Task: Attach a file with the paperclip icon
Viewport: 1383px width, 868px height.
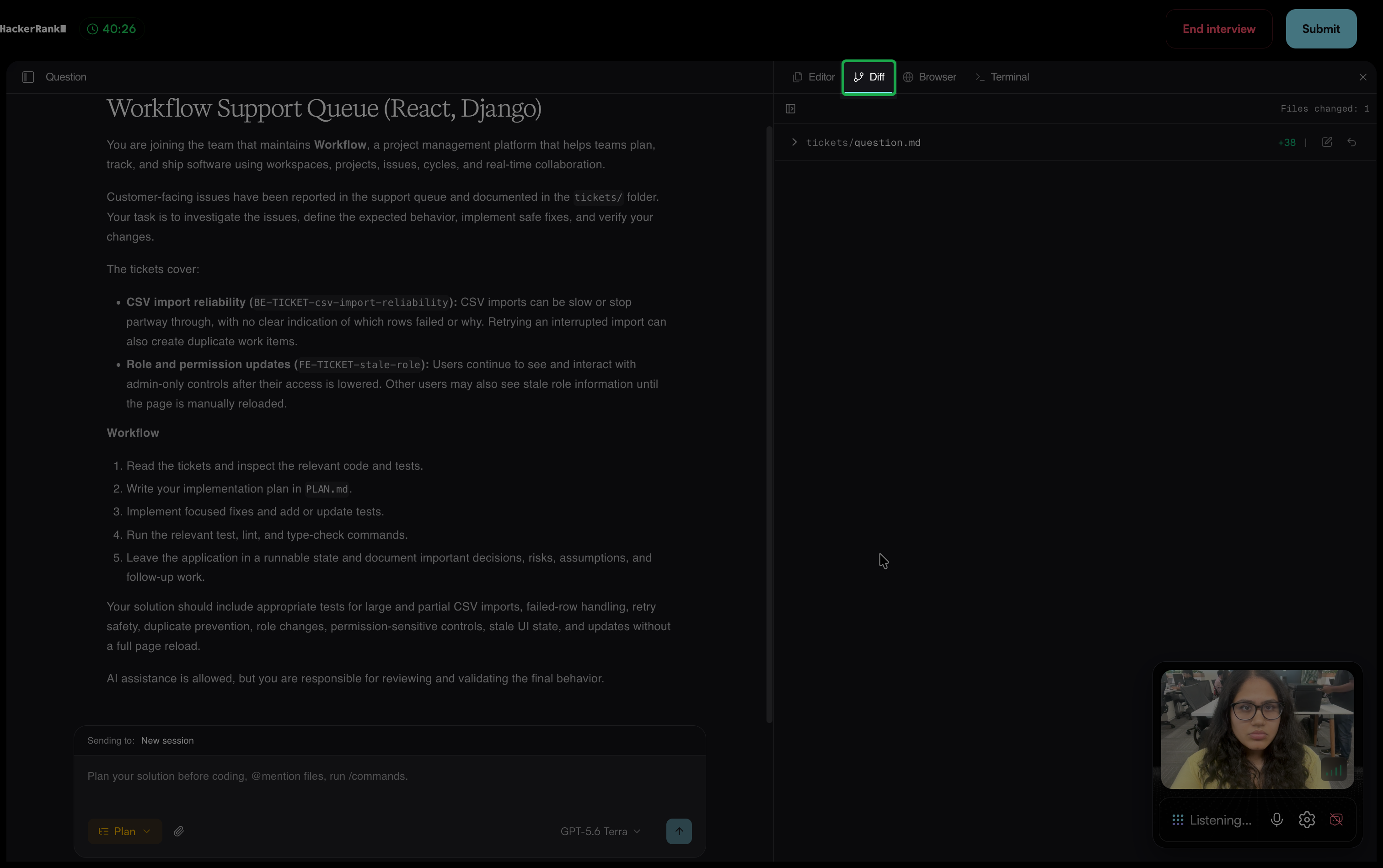Action: 179,831
